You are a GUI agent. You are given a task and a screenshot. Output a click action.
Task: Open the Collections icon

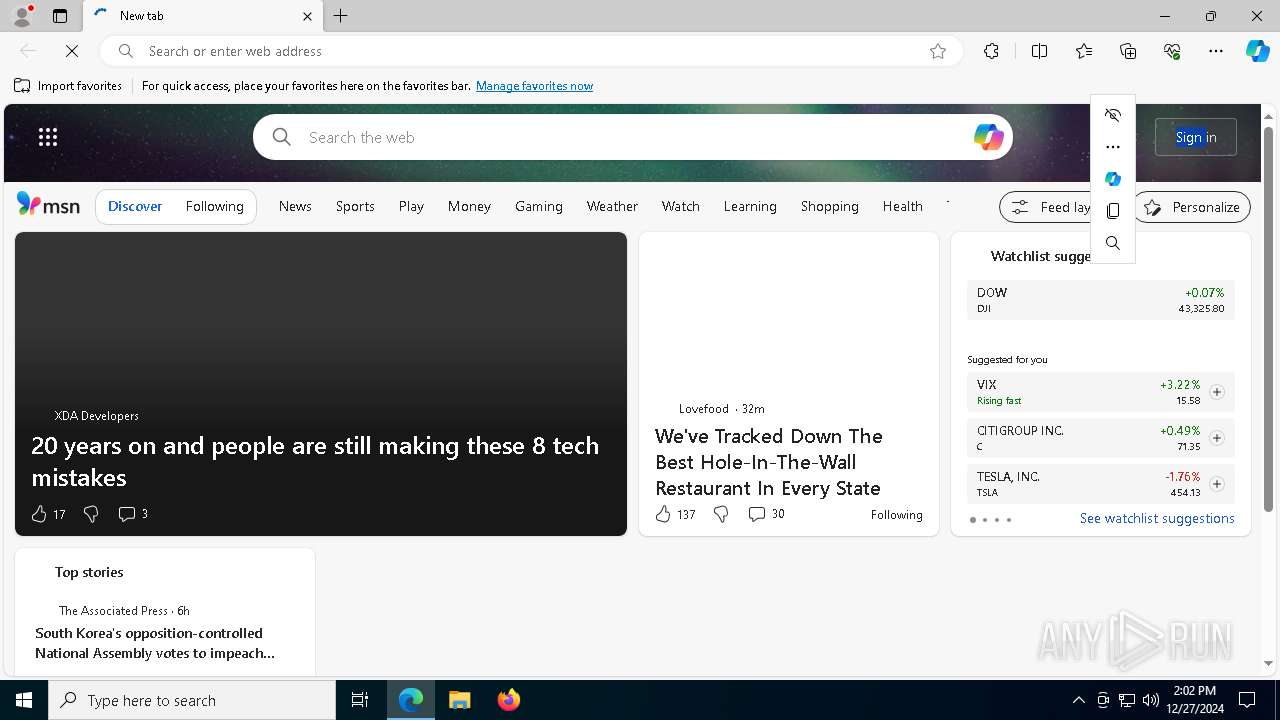pyautogui.click(x=1128, y=51)
